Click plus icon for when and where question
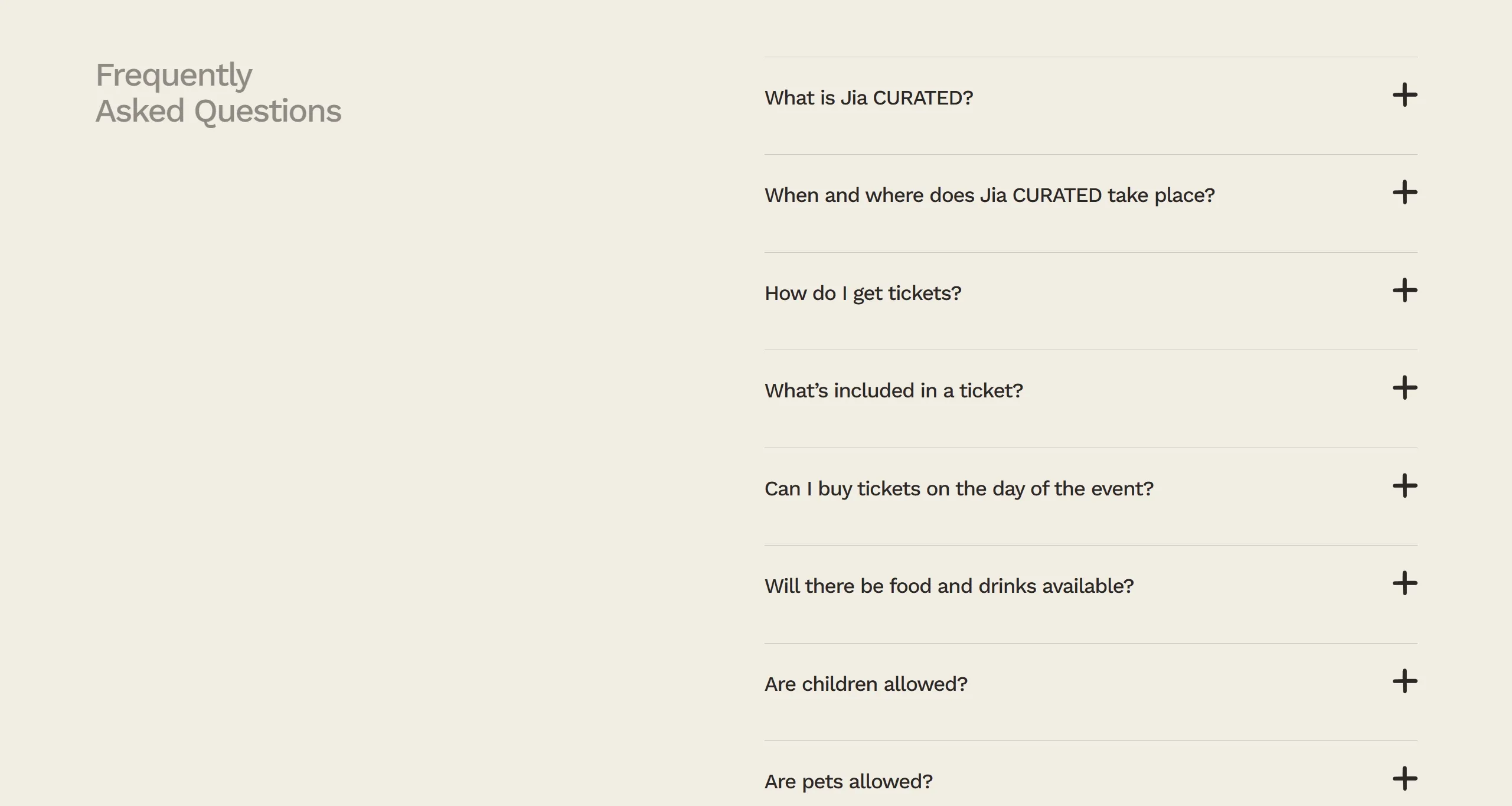This screenshot has height=806, width=1512. click(1405, 192)
